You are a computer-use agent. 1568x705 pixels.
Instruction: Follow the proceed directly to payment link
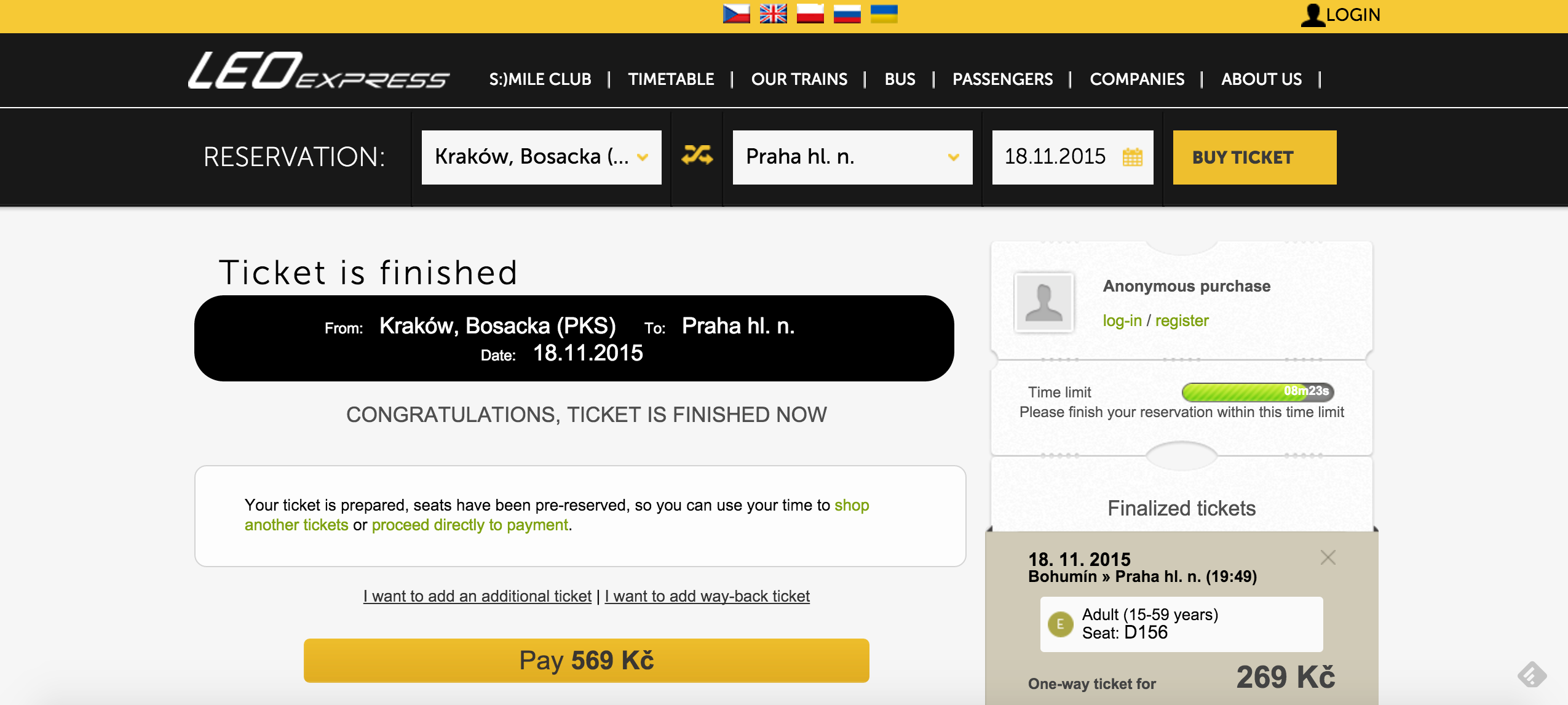click(x=470, y=525)
